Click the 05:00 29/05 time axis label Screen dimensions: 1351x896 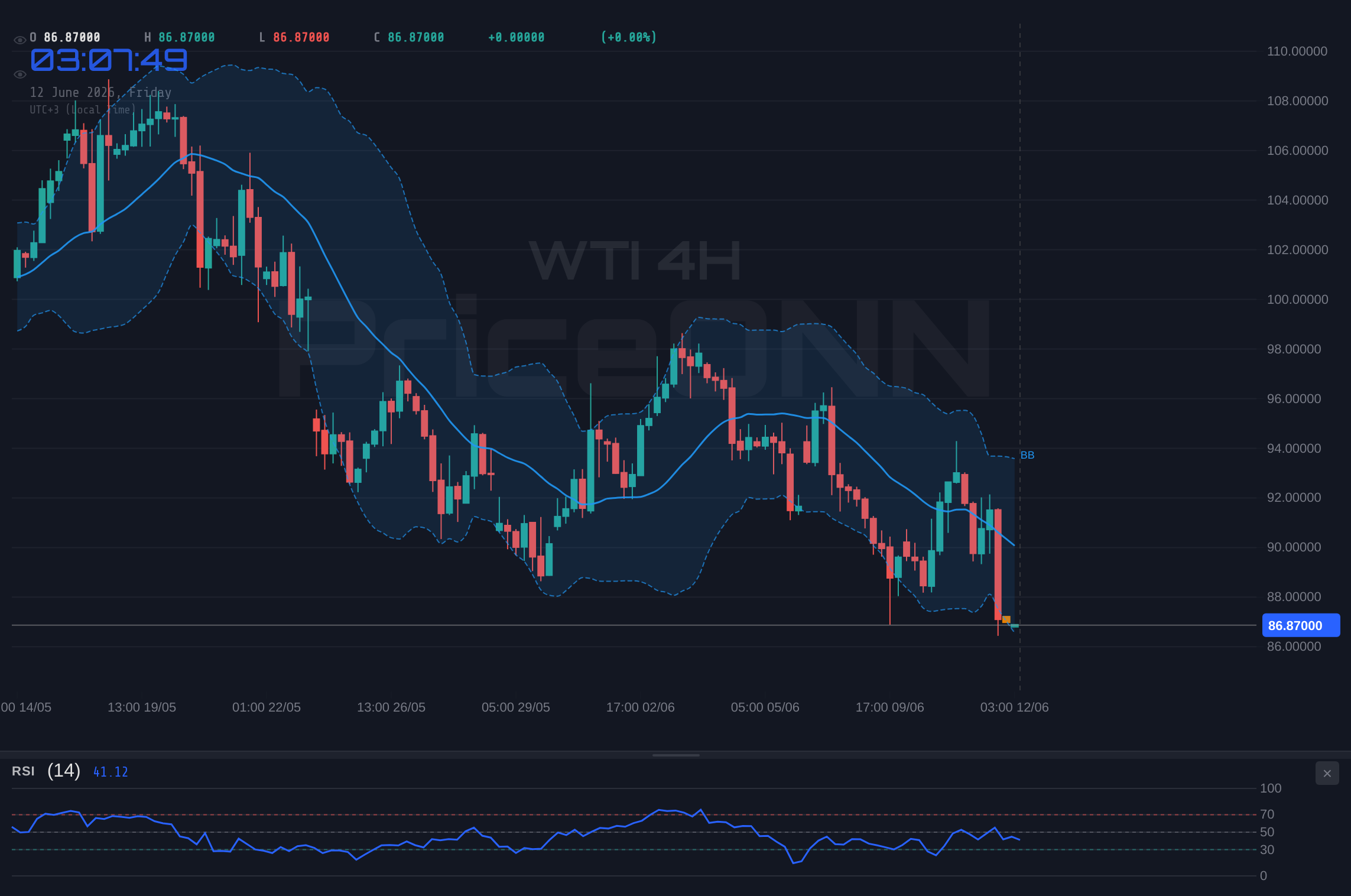pyautogui.click(x=516, y=707)
